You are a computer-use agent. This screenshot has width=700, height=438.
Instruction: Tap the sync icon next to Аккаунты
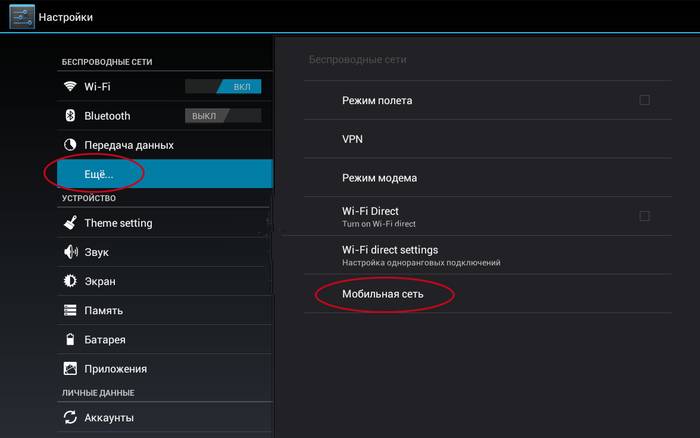tap(70, 417)
